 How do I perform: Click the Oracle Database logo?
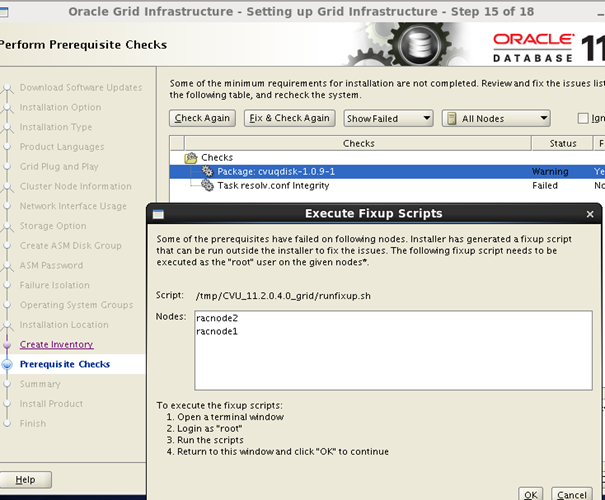coord(532,48)
